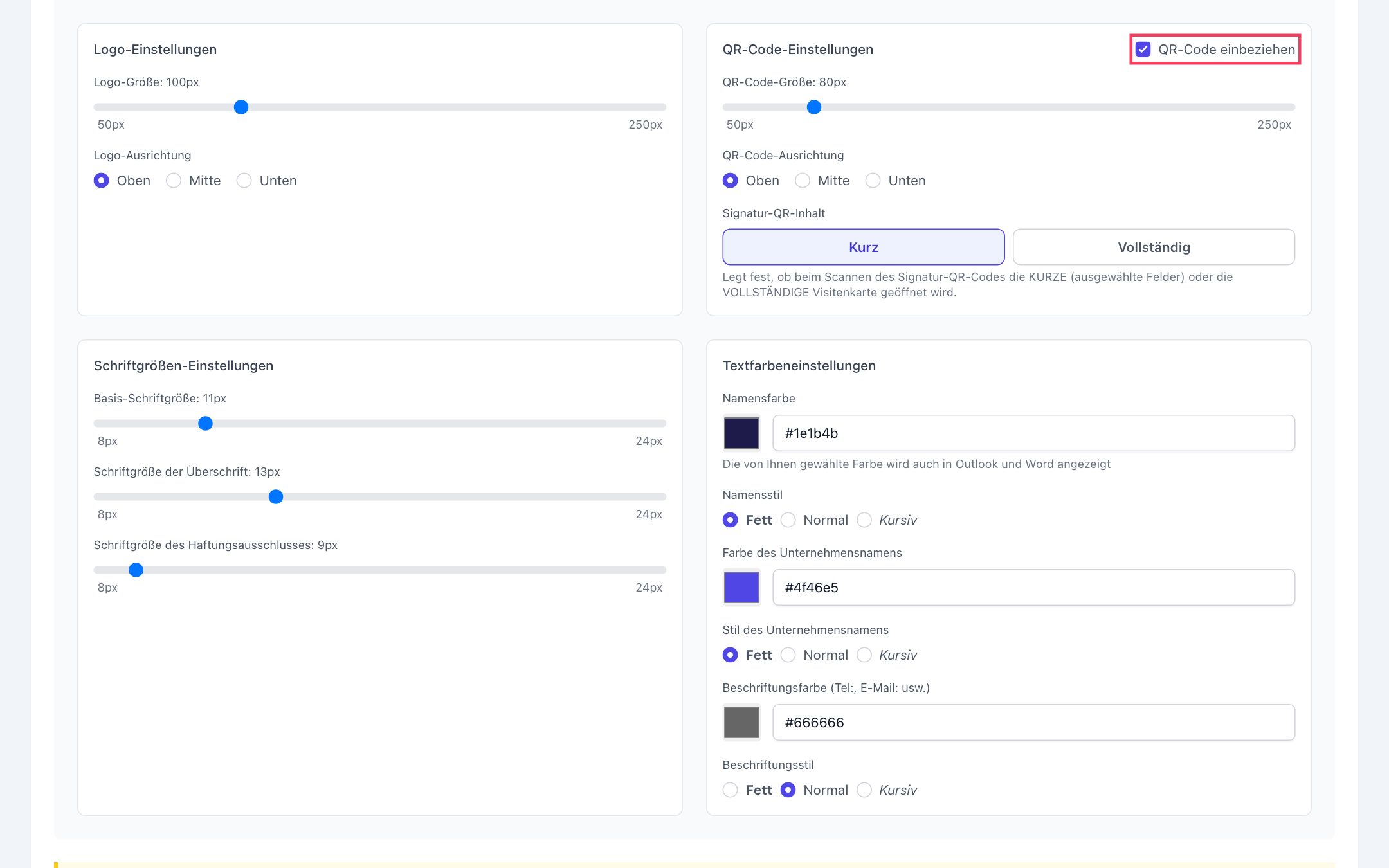1389x868 pixels.
Task: Select Unten for Logo-Ausrichtung
Action: pos(244,181)
